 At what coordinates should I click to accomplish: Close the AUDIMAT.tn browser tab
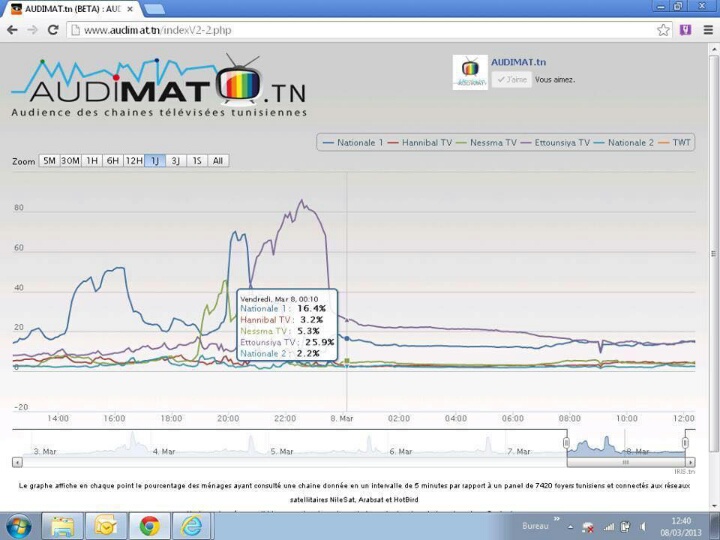(x=130, y=9)
